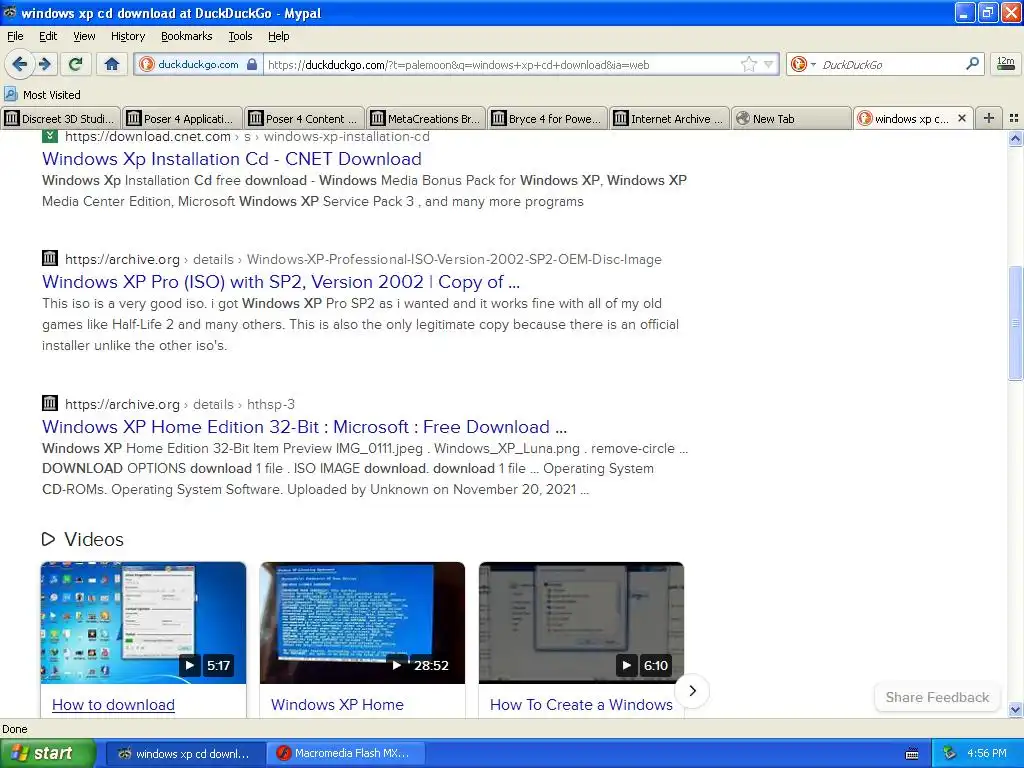Switch to the New Tab tab
1024x768 pixels.
click(791, 118)
